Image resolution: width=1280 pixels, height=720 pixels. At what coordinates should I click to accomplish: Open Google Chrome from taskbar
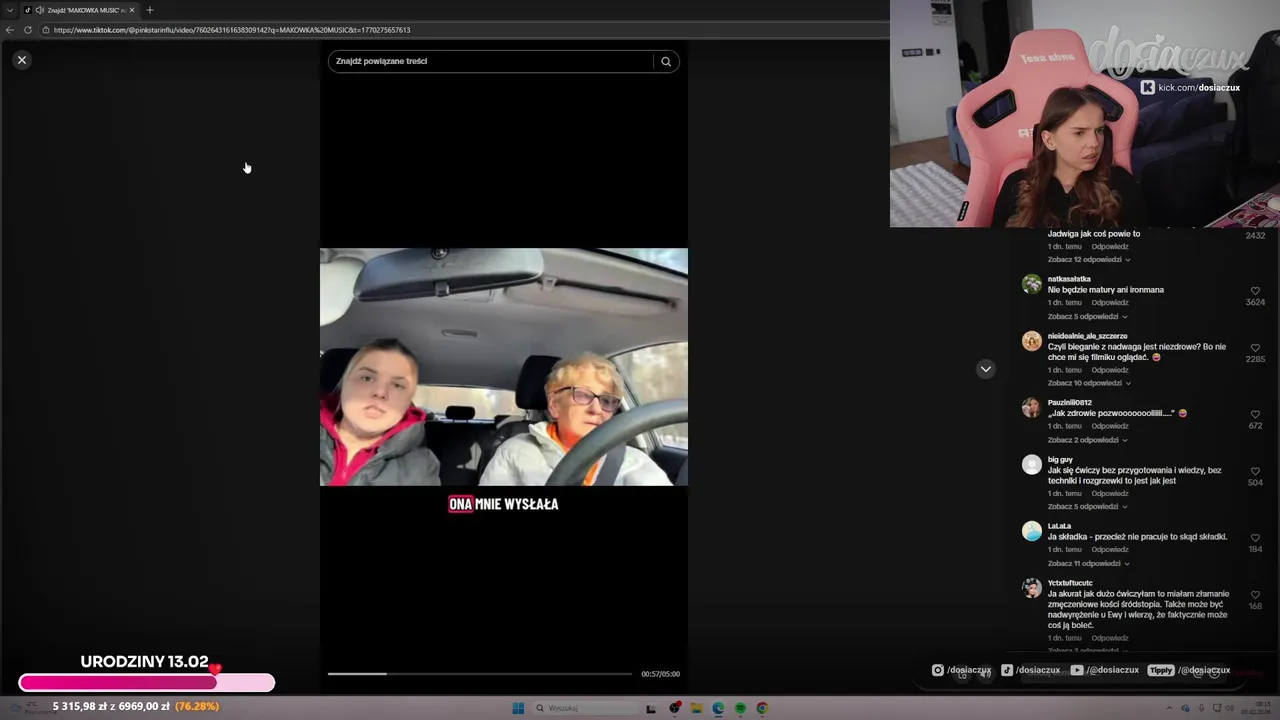762,708
